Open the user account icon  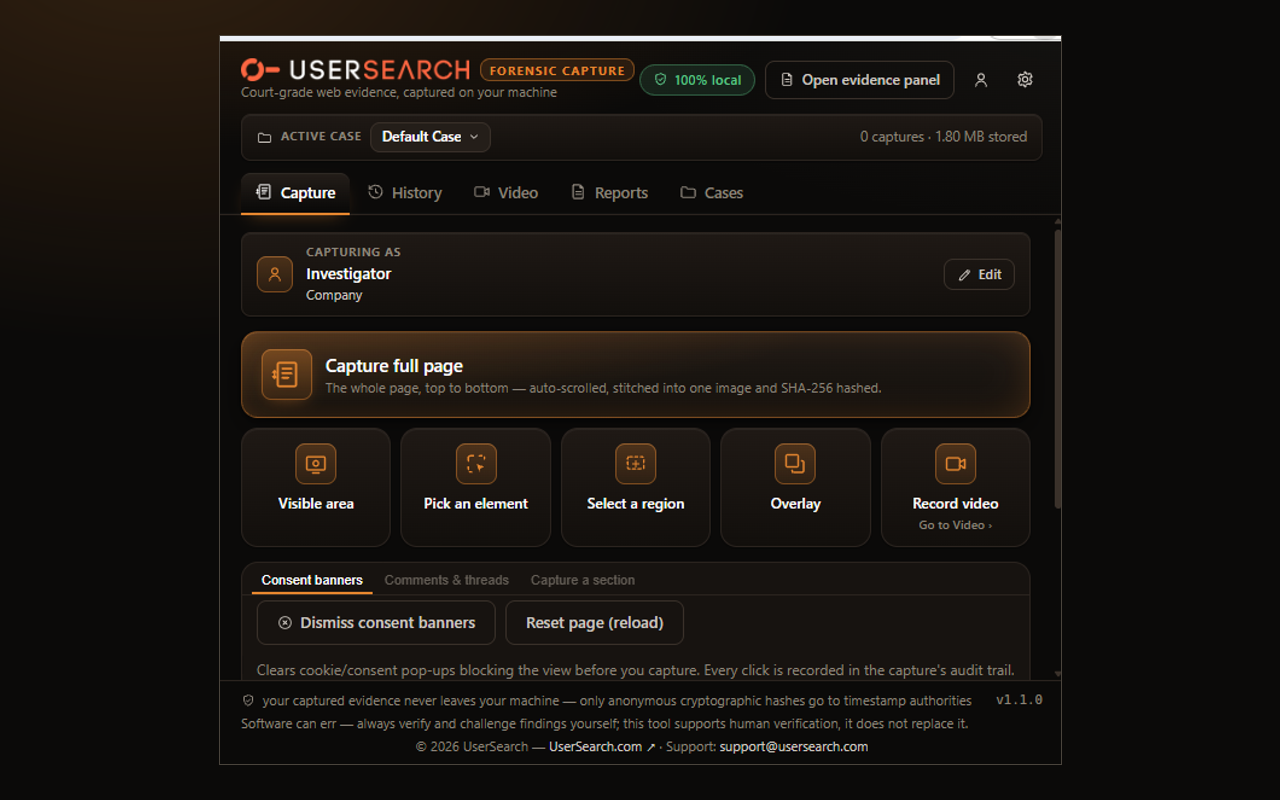(981, 80)
